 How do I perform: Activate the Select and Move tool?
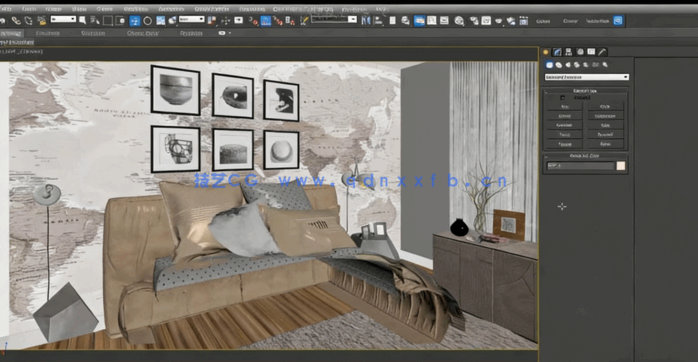coord(134,20)
